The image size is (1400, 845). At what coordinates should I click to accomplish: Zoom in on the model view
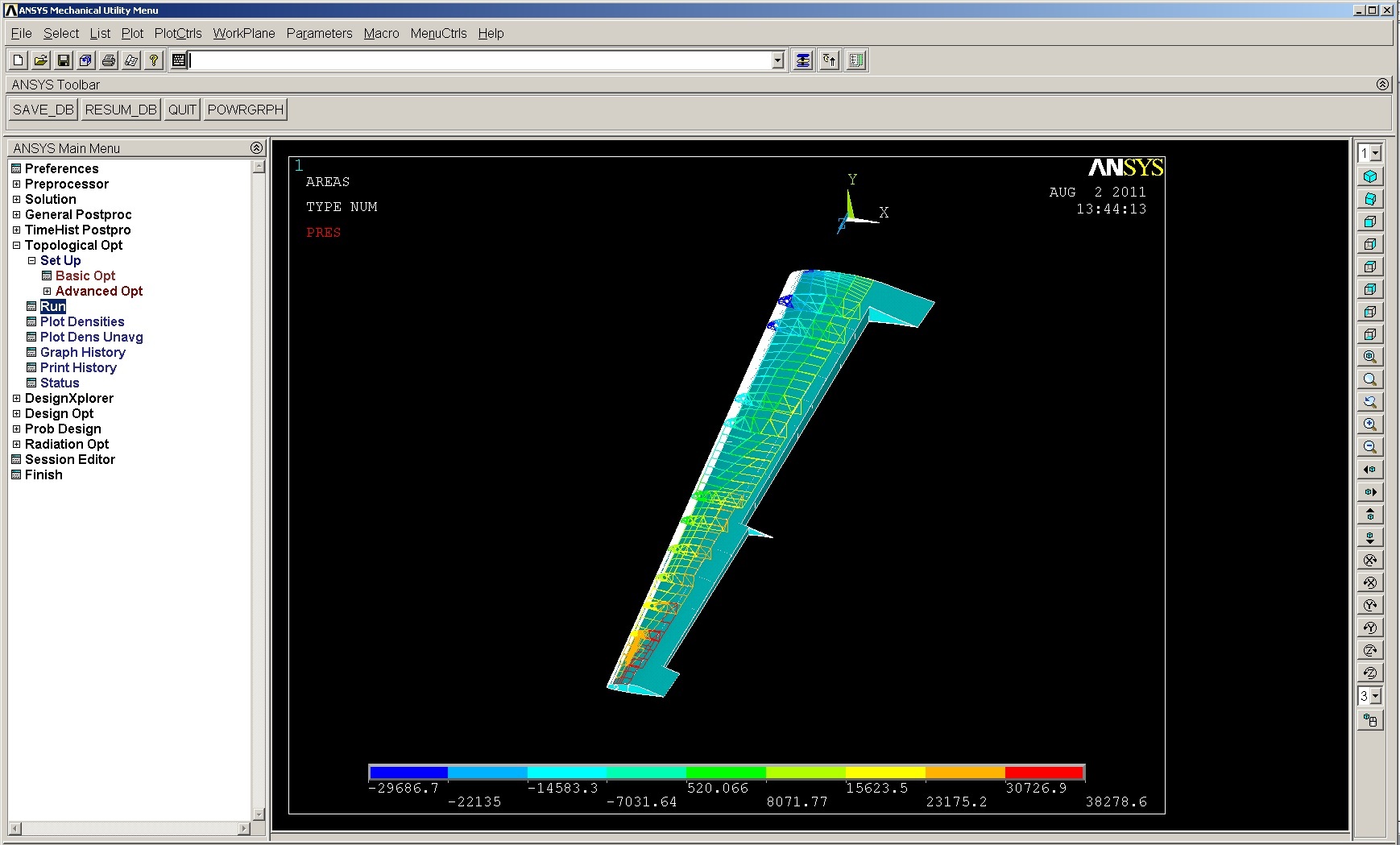click(1370, 424)
